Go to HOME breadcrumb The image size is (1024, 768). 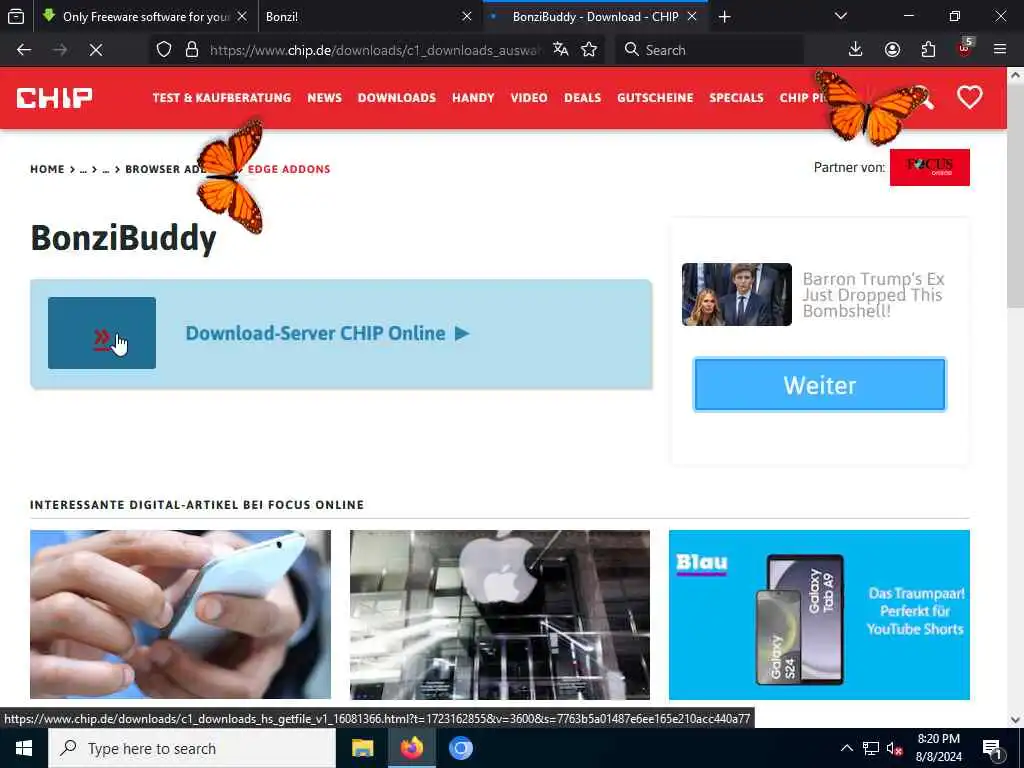47,169
